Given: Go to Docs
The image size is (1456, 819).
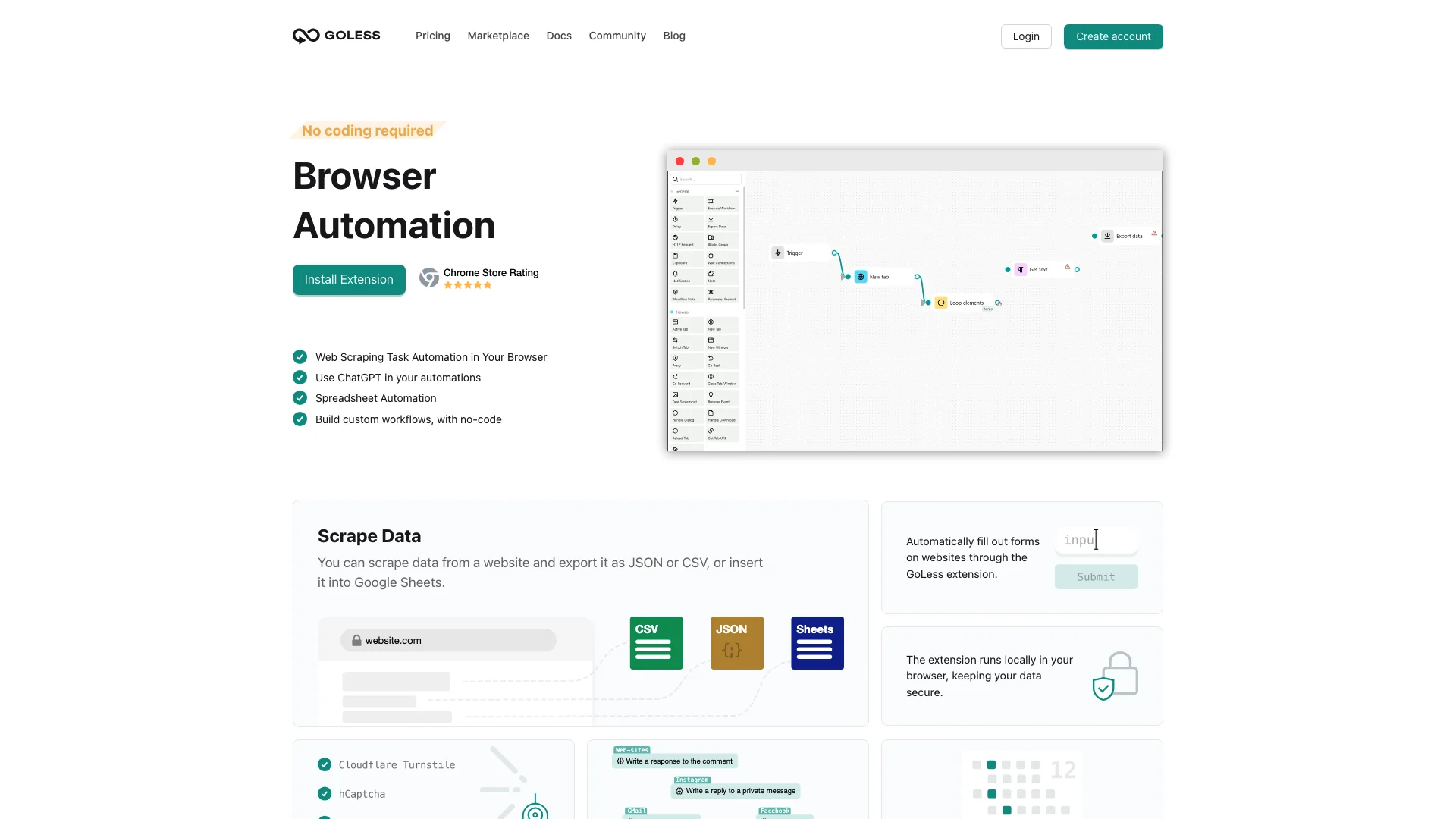Looking at the screenshot, I should pos(559,36).
